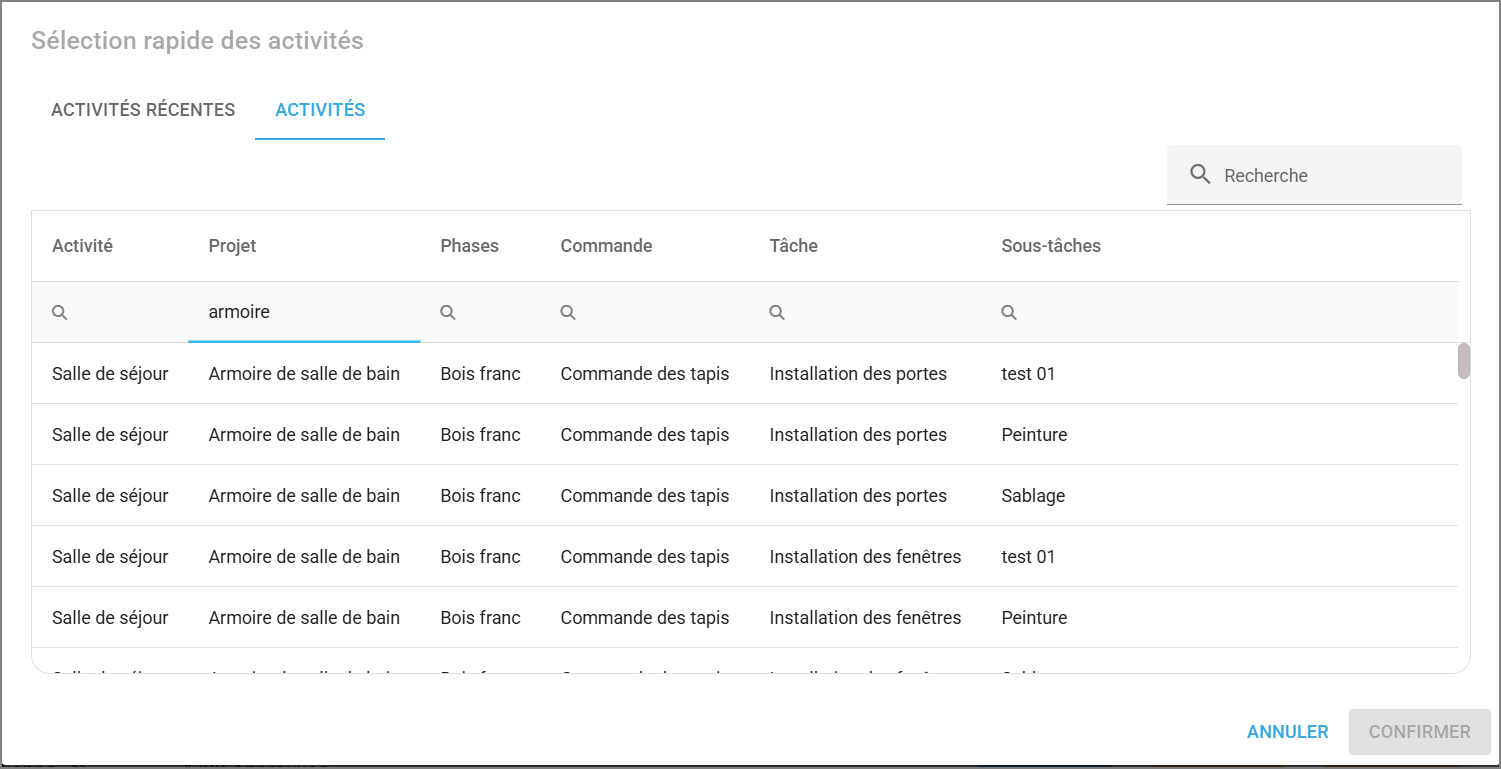The image size is (1501, 769).
Task: Click the Phases column filter search icon
Action: [448, 313]
